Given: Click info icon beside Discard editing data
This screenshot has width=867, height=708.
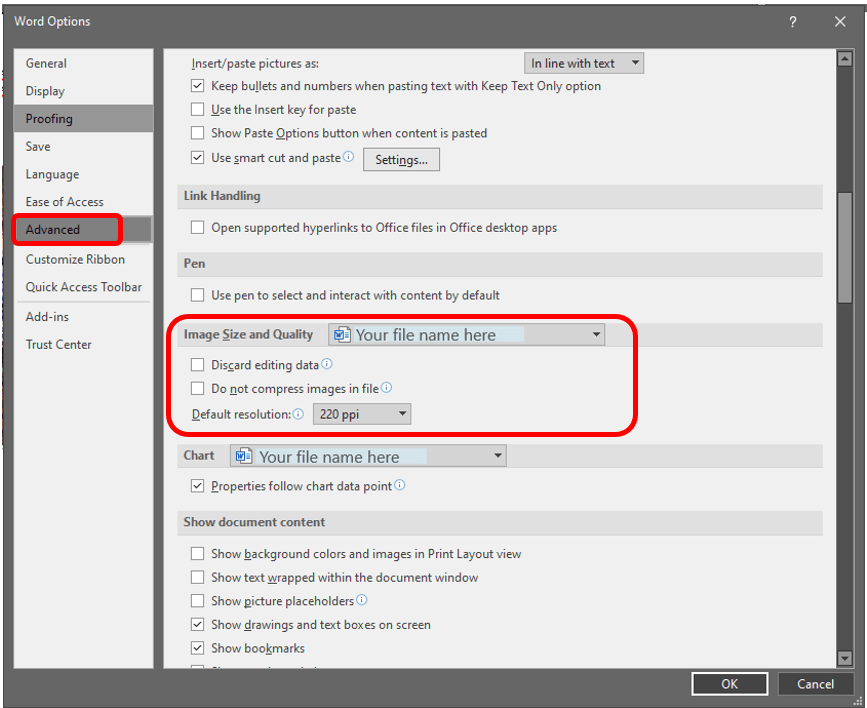Looking at the screenshot, I should pyautogui.click(x=327, y=365).
